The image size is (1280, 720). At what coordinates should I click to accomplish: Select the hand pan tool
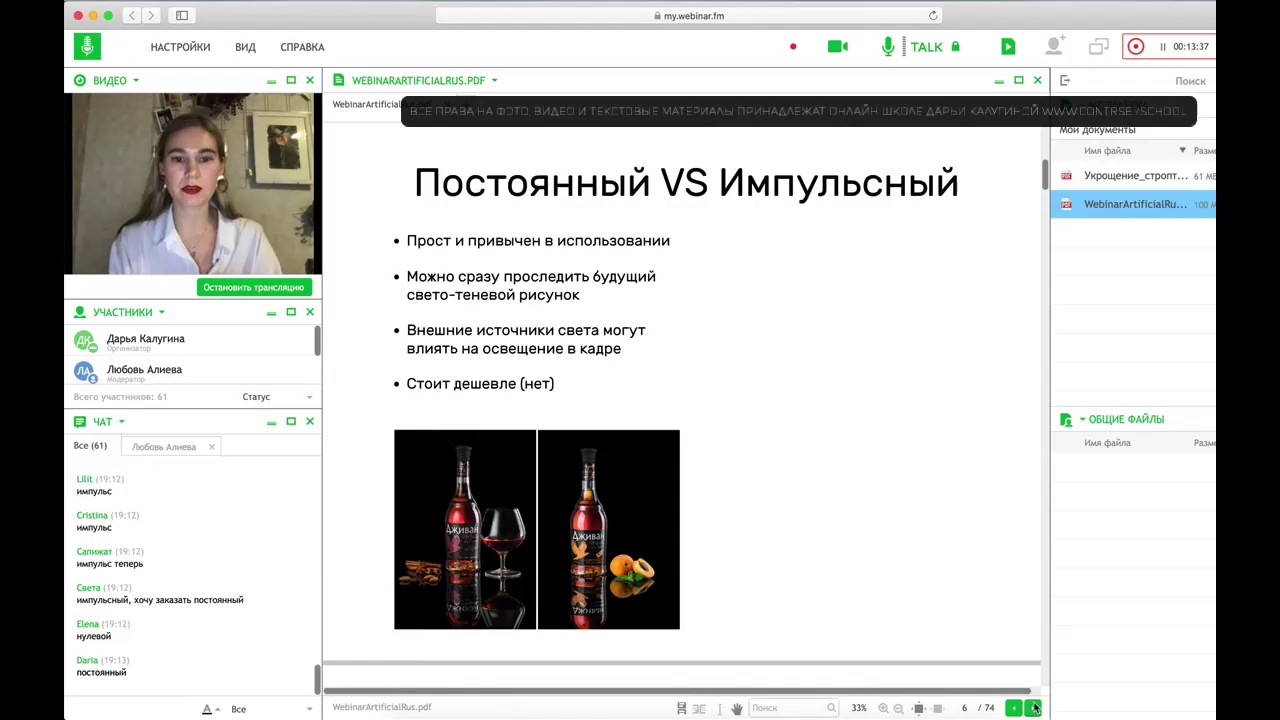737,709
